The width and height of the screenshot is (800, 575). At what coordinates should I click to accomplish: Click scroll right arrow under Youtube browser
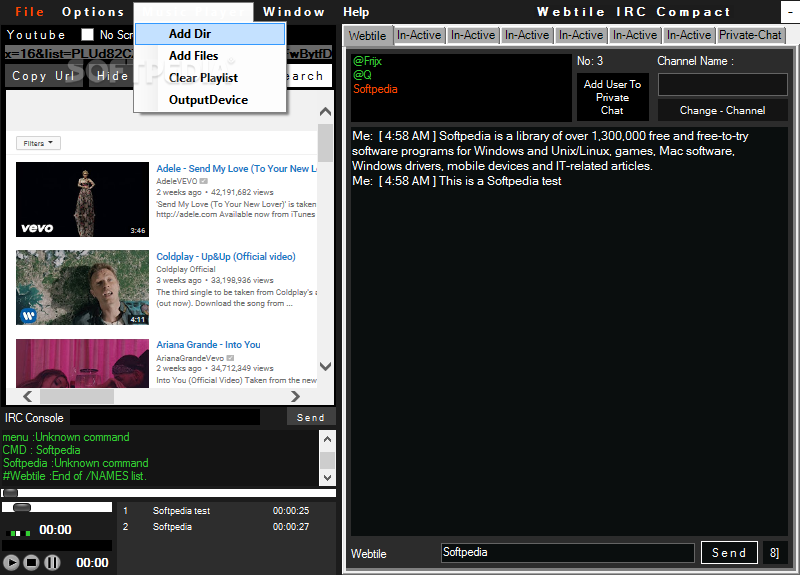click(295, 396)
